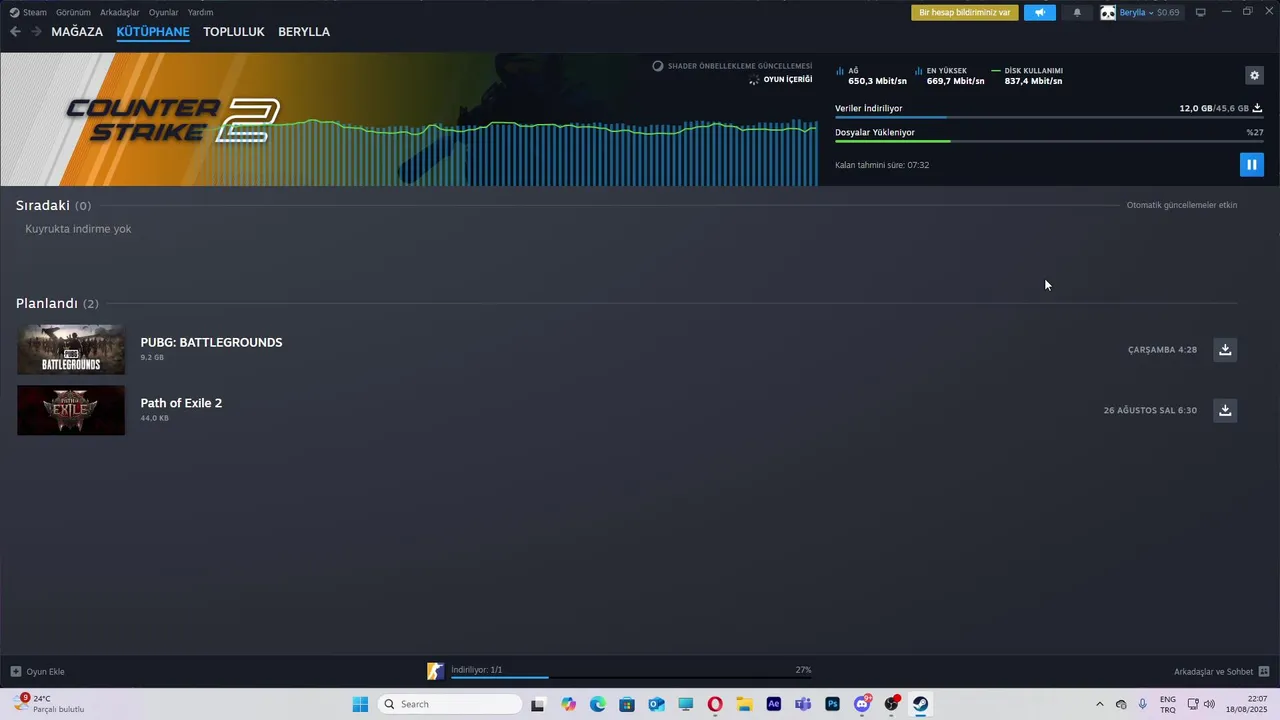This screenshot has width=1280, height=720.
Task: Start Path of Exile 2 download now
Action: (x=1225, y=410)
